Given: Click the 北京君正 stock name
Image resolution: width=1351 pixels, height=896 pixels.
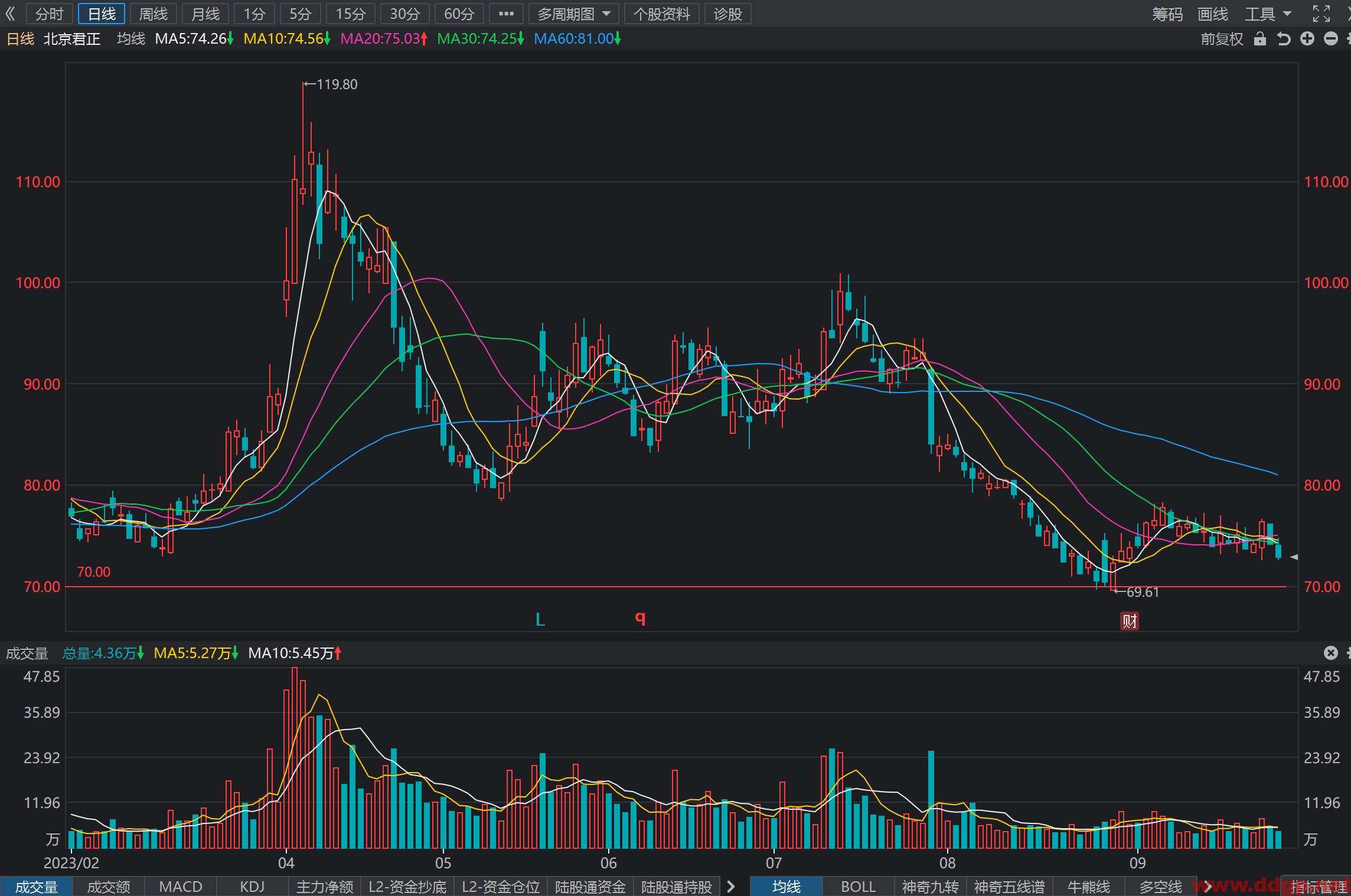Looking at the screenshot, I should (x=72, y=39).
